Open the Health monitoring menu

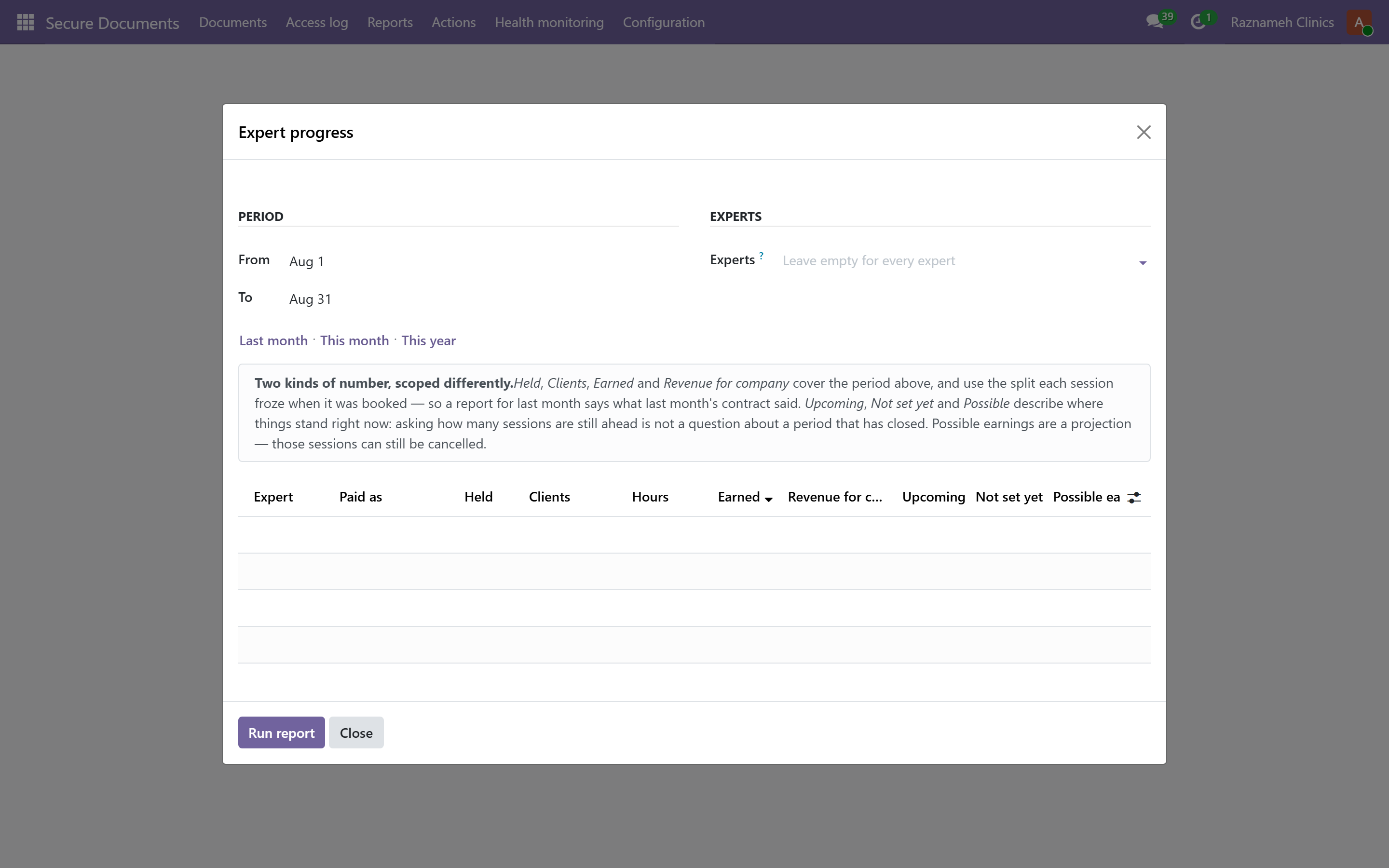549,22
